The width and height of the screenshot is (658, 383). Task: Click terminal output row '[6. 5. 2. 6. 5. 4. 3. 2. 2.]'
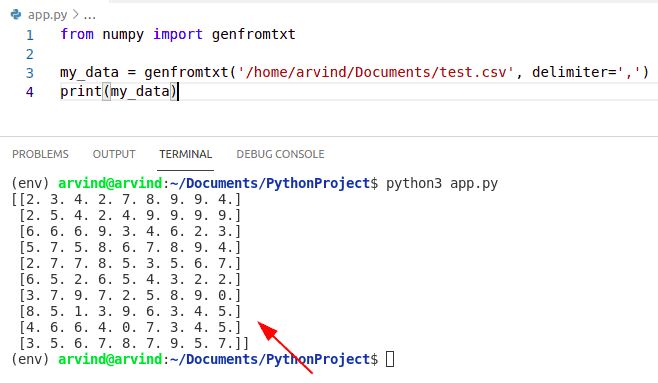pyautogui.click(x=130, y=279)
